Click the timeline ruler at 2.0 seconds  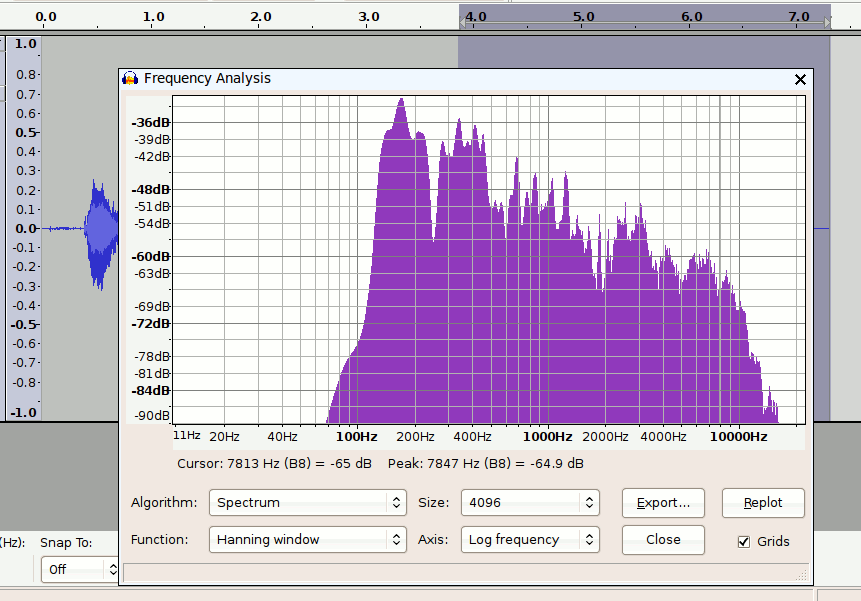261,17
